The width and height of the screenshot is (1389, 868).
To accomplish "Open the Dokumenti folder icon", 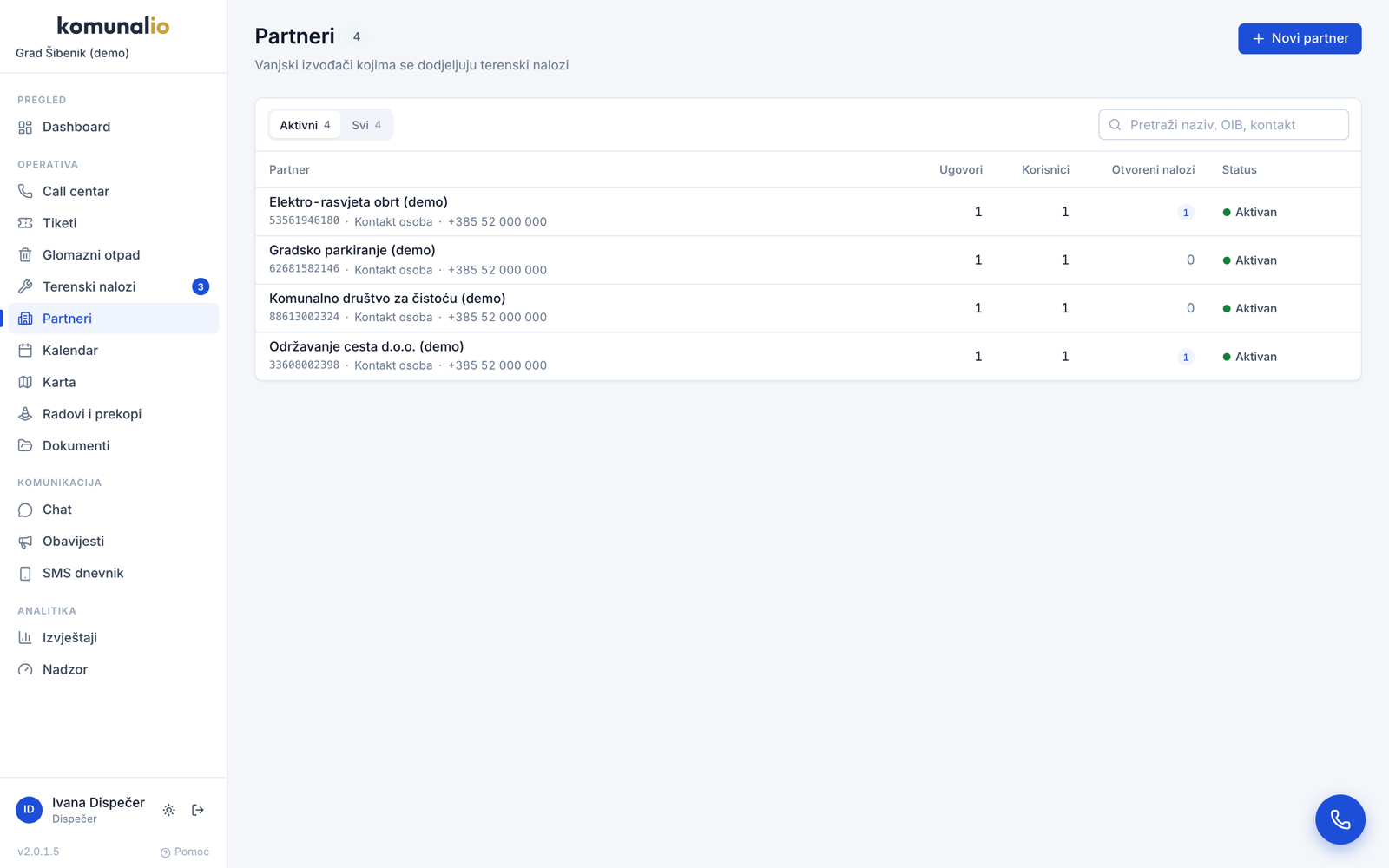I will [25, 446].
